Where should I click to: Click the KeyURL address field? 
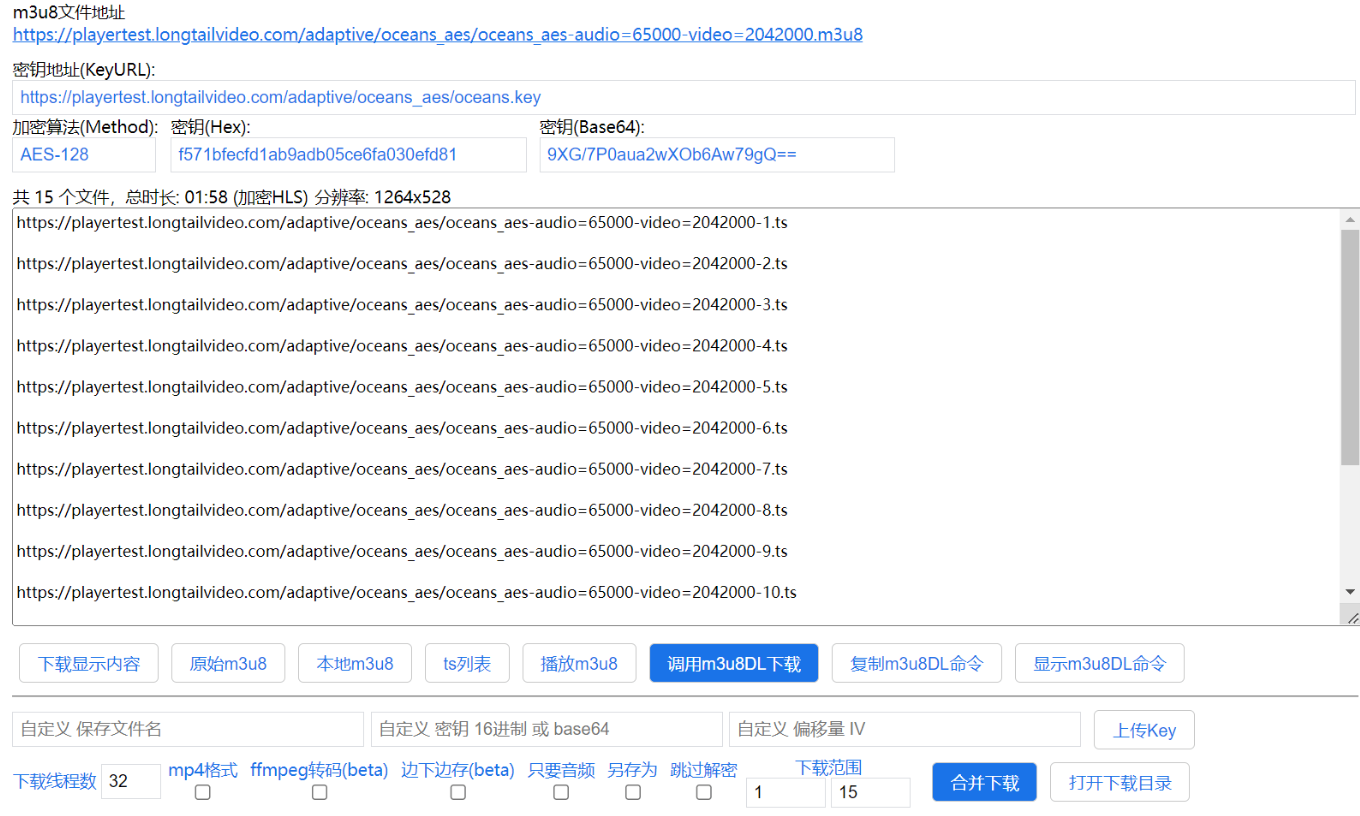tap(684, 97)
